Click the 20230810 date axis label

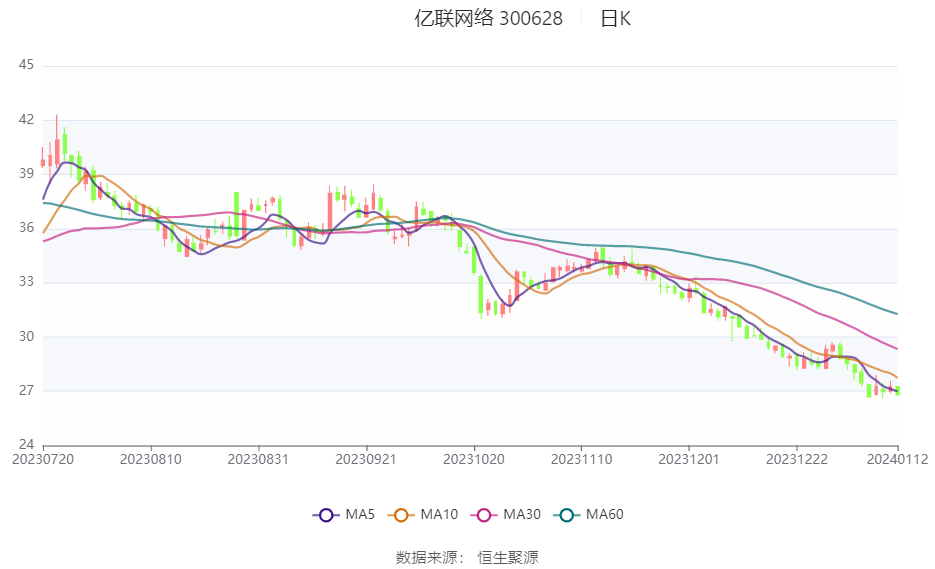[151, 459]
